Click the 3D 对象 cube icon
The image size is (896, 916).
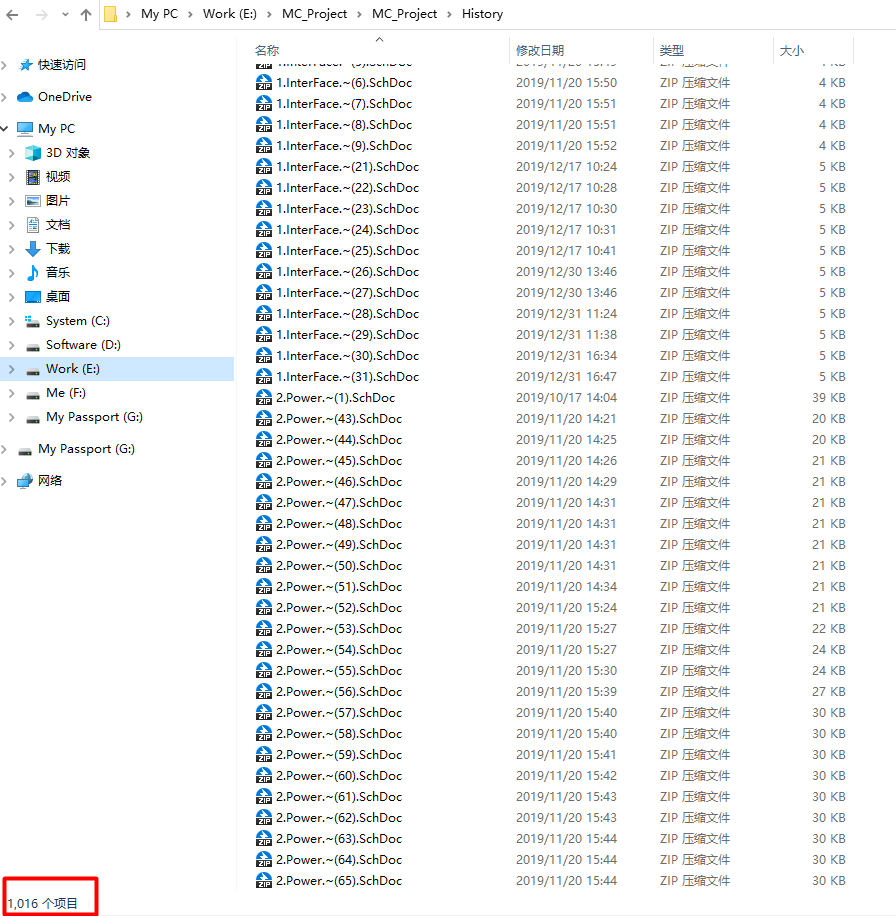coord(33,153)
